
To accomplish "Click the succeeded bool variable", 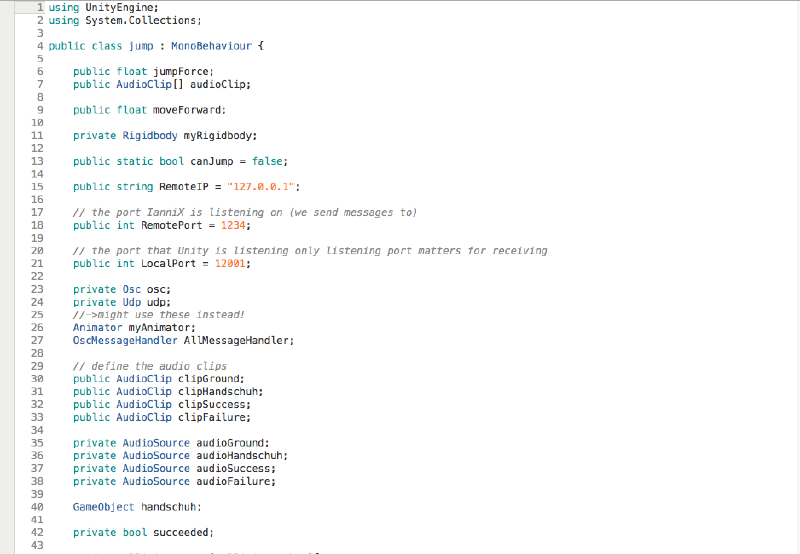I will coord(182,532).
